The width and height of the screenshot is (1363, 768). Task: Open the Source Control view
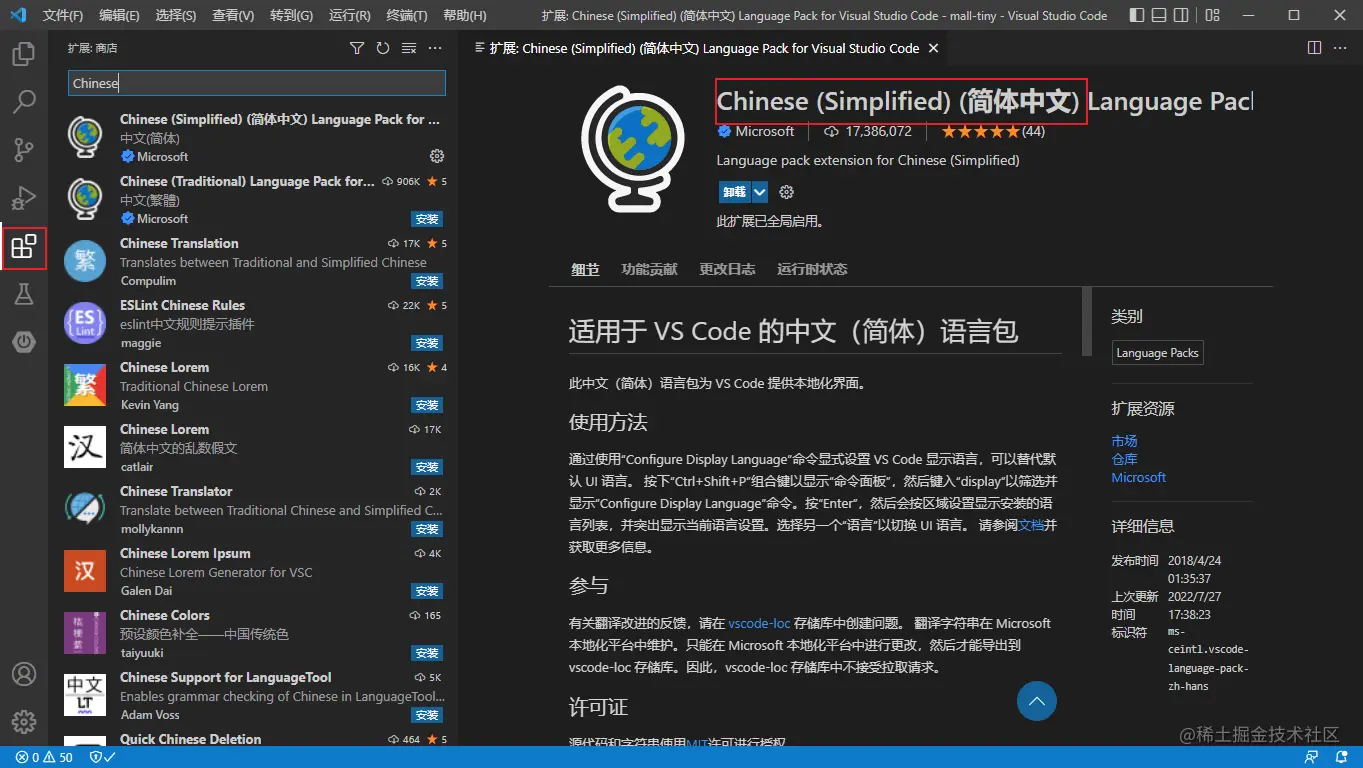[x=24, y=150]
